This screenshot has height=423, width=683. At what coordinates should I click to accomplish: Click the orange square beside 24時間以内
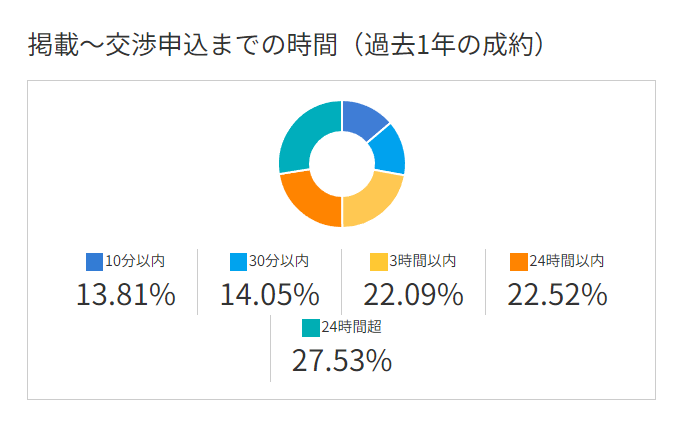(518, 261)
